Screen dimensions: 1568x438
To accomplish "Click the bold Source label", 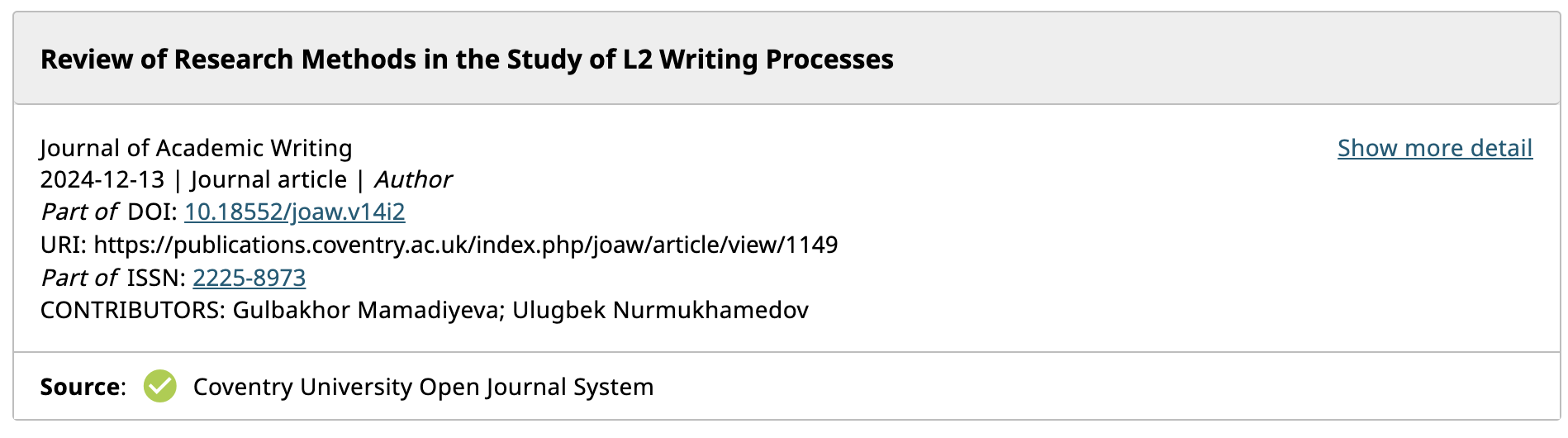I will point(80,387).
